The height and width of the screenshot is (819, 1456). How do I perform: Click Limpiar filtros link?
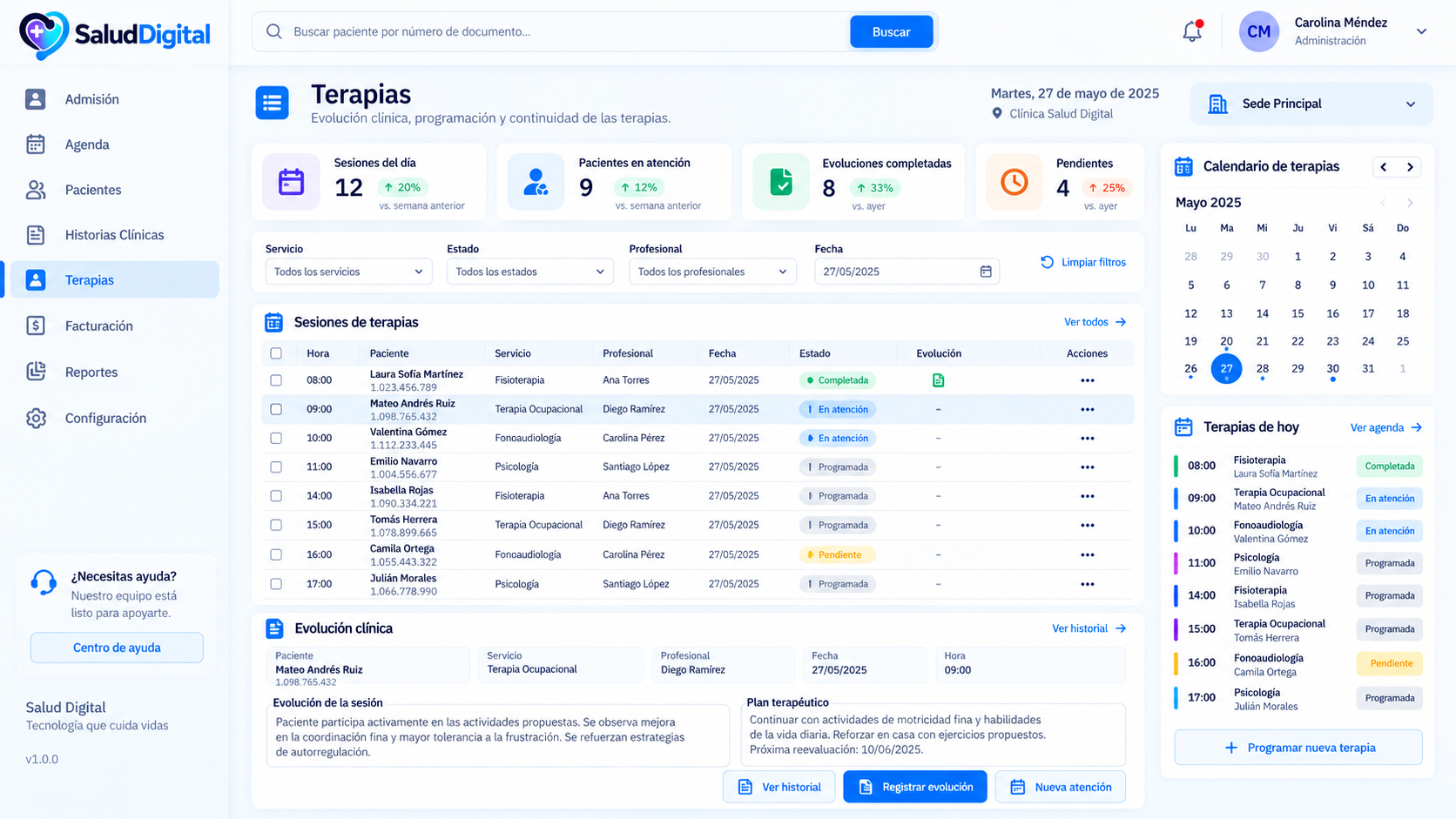pos(1083,262)
